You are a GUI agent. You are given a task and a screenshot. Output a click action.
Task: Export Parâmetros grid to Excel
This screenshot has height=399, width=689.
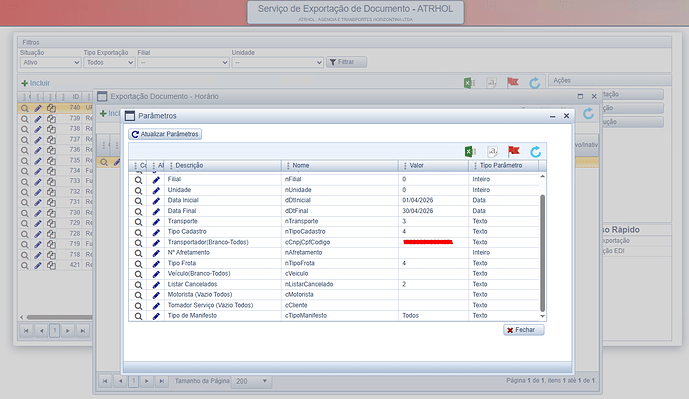coord(470,152)
